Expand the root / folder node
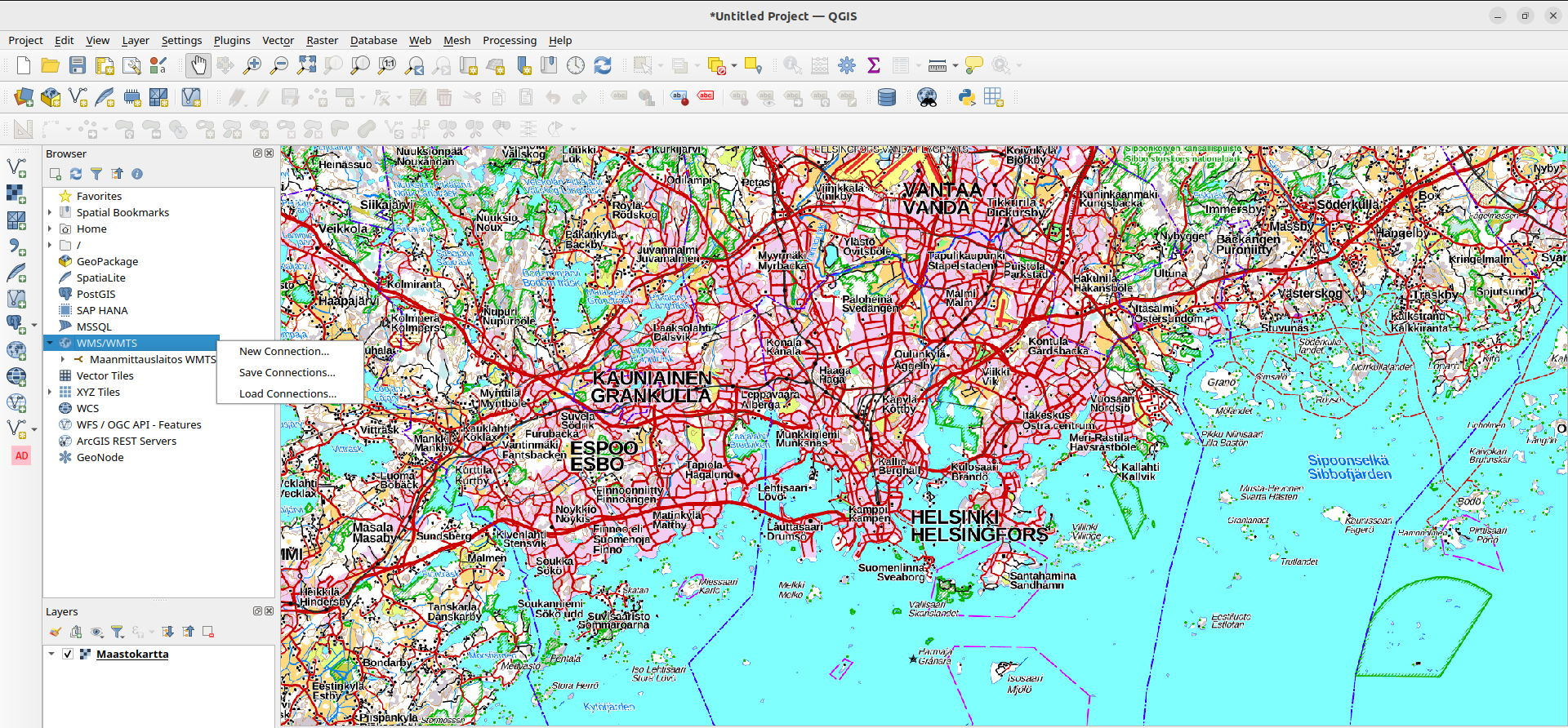This screenshot has width=1568, height=728. pyautogui.click(x=50, y=245)
